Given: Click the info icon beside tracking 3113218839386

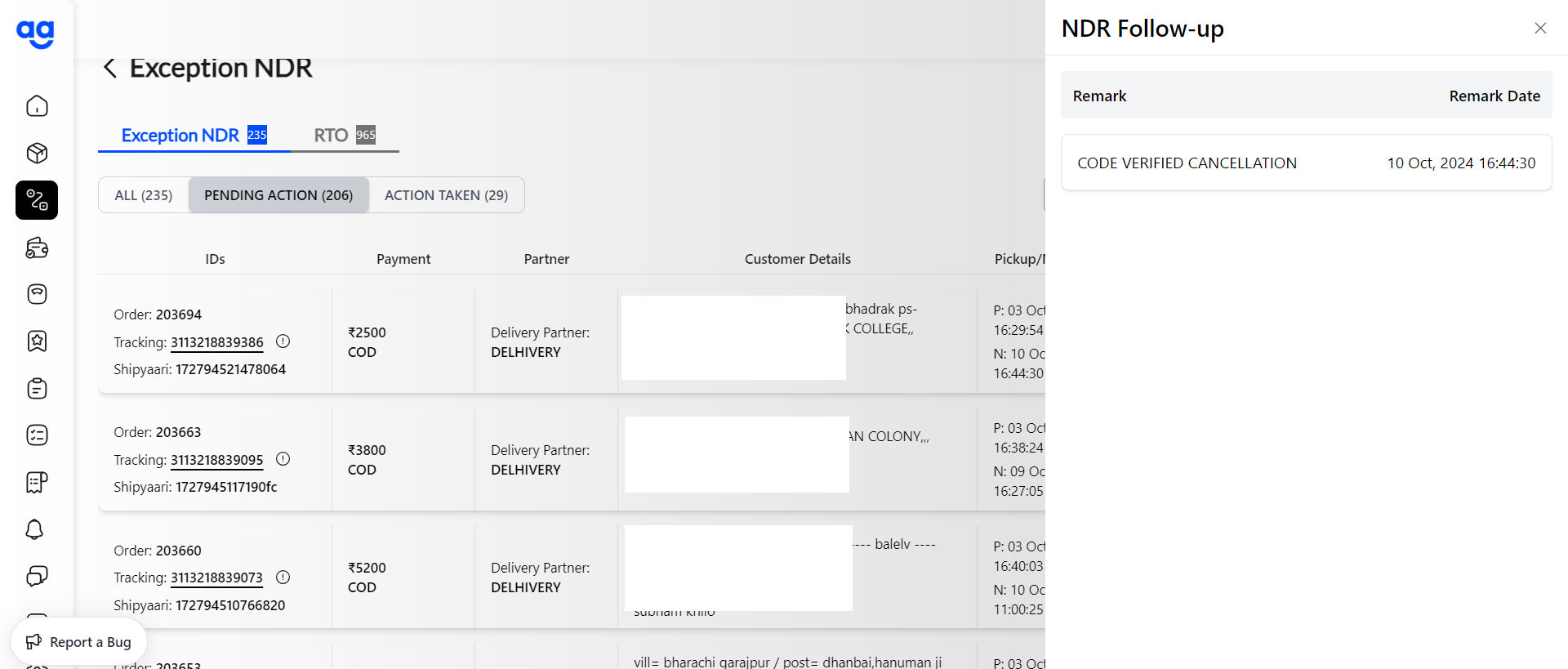Looking at the screenshot, I should click(x=283, y=341).
